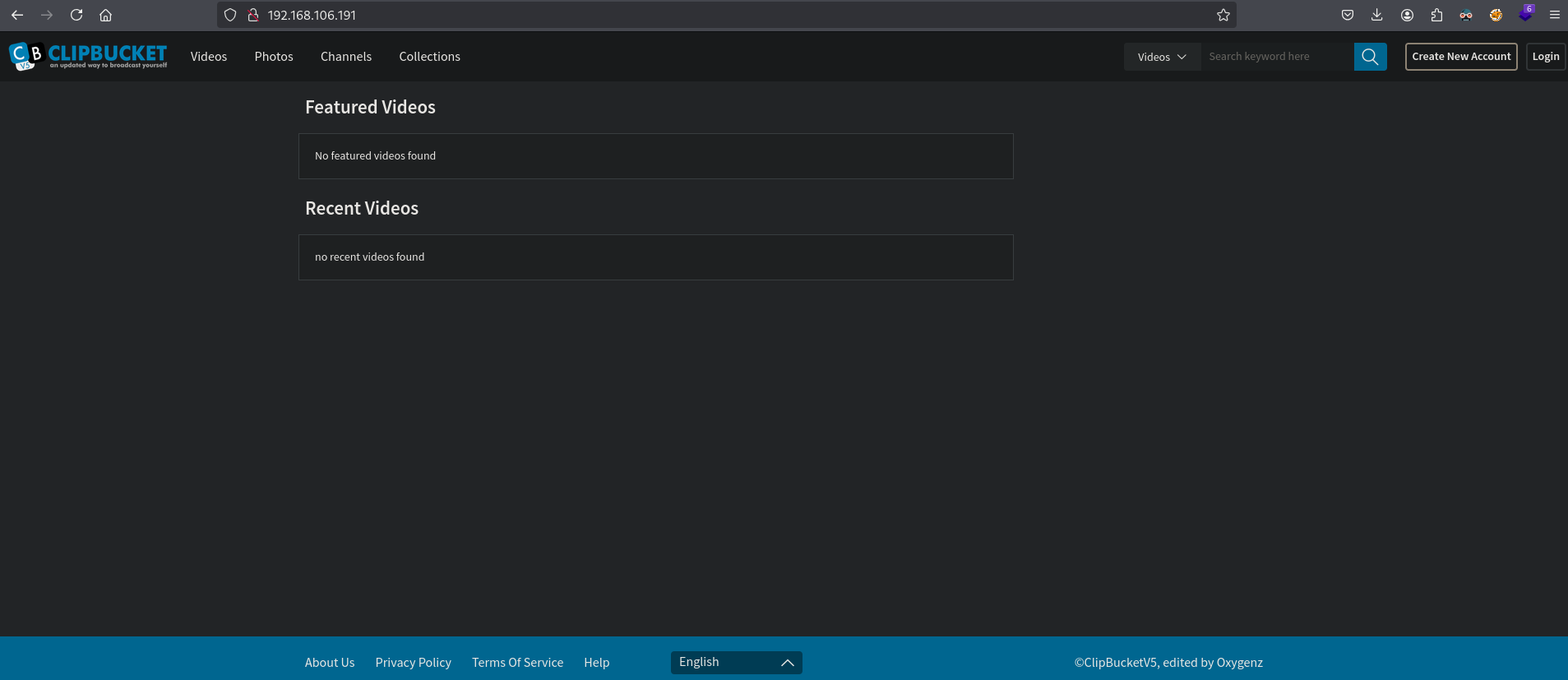Expand the English language selector
The image size is (1568, 680).
click(736, 663)
